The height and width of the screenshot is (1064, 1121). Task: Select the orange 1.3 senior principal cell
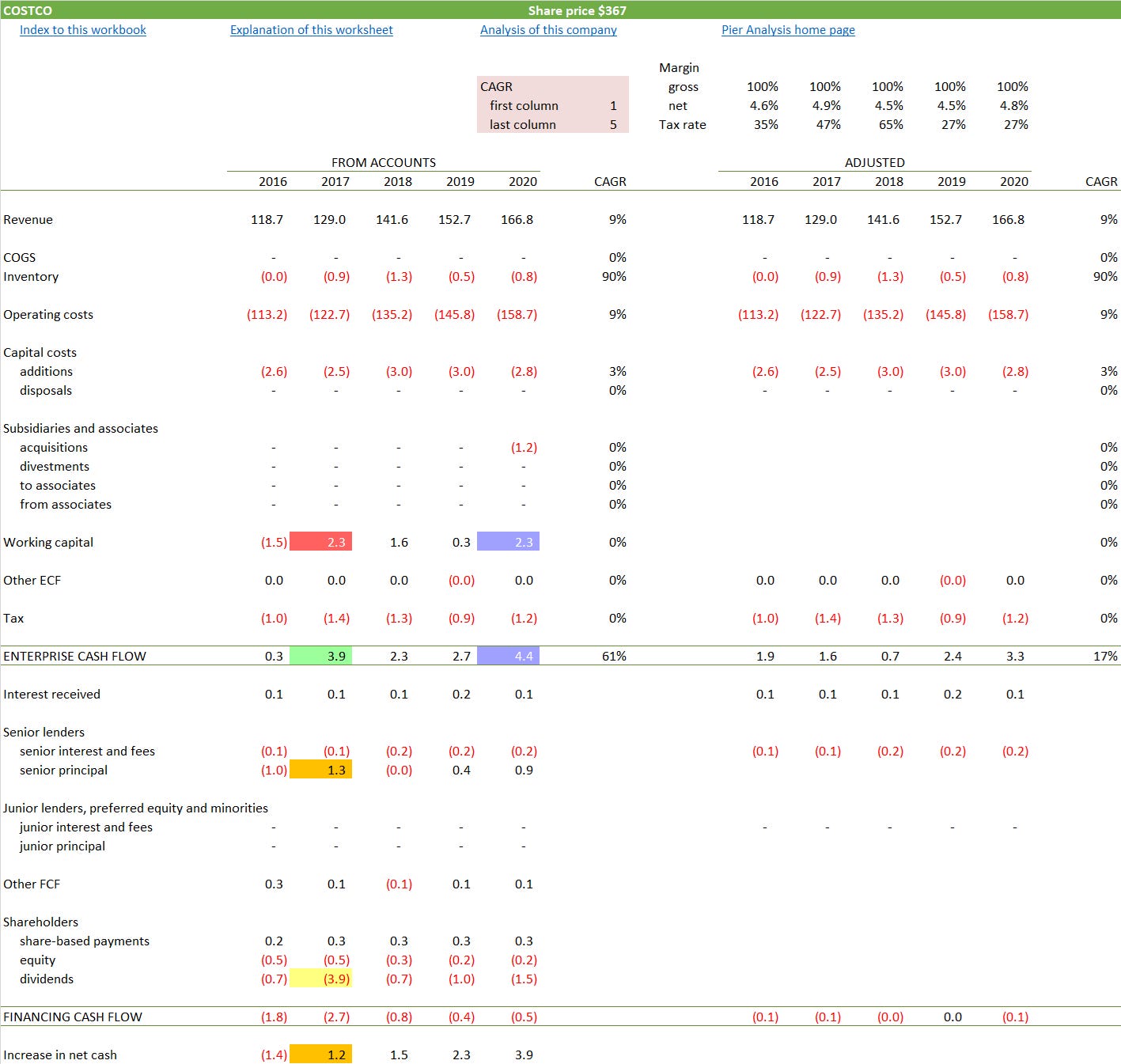coord(321,770)
